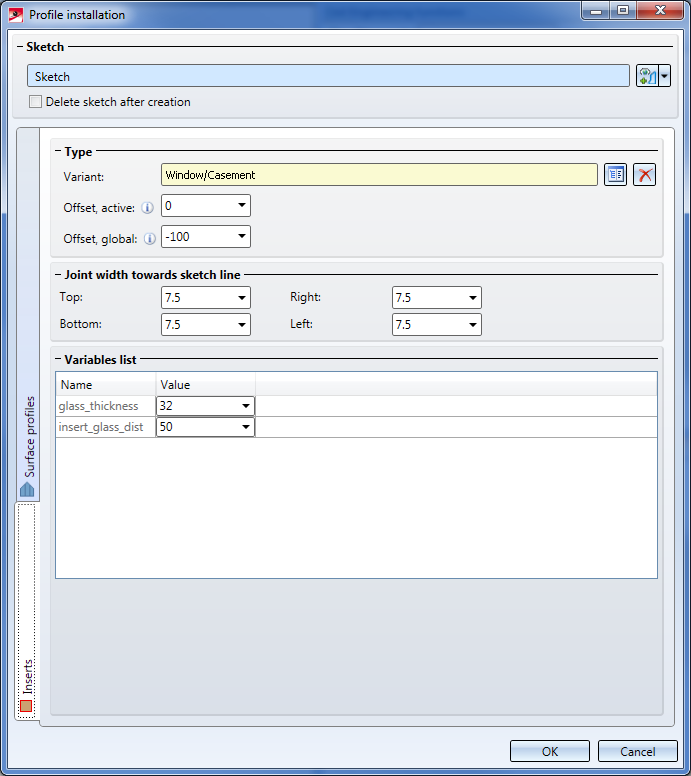The height and width of the screenshot is (776, 691).
Task: Close the Profile installation dialog
Action: click(x=660, y=11)
